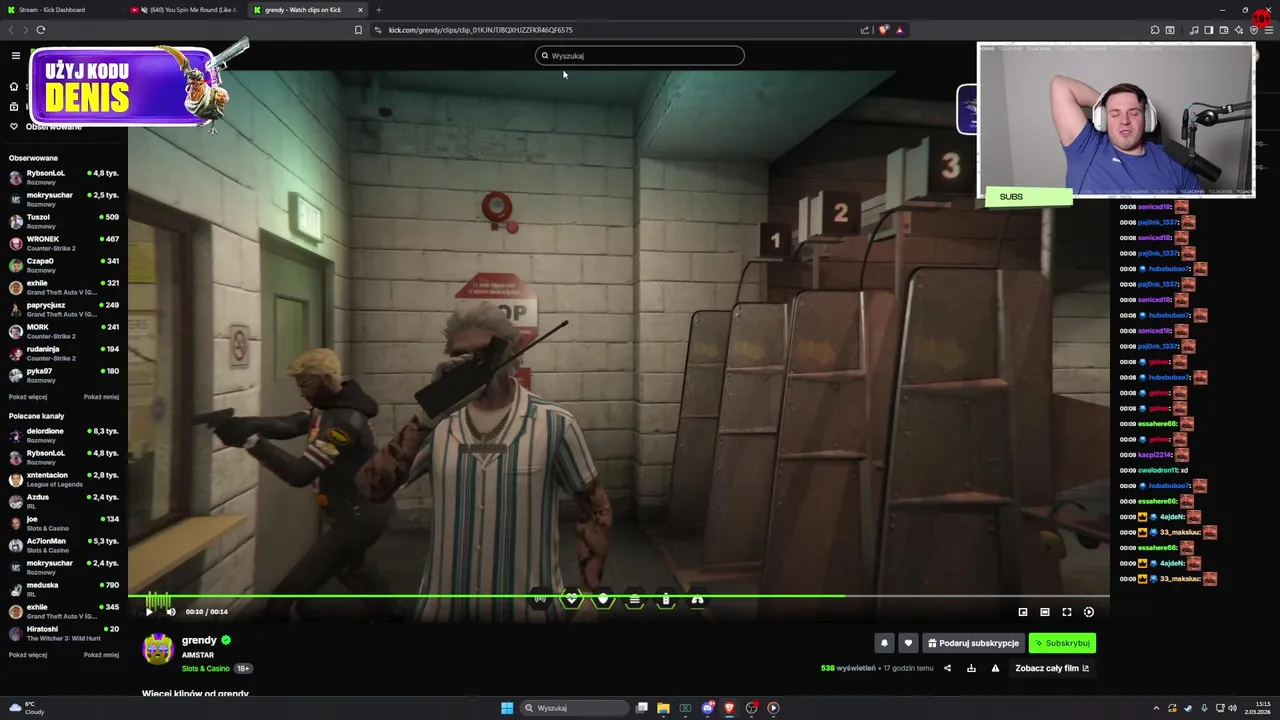Screen dimensions: 1280x720
Task: Switch to the Stream - Kick Dashboard tab
Action: 60,10
